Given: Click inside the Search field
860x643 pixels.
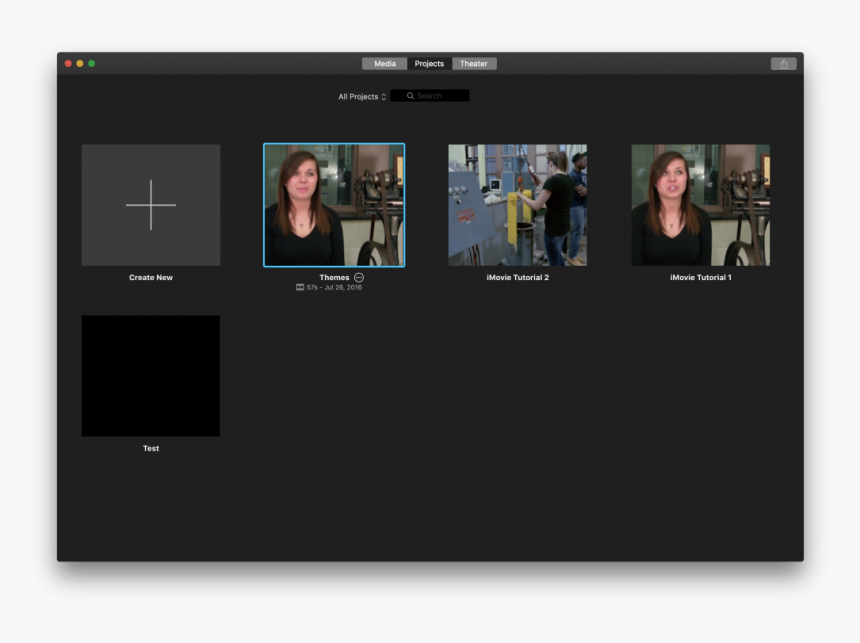Looking at the screenshot, I should coord(435,95).
